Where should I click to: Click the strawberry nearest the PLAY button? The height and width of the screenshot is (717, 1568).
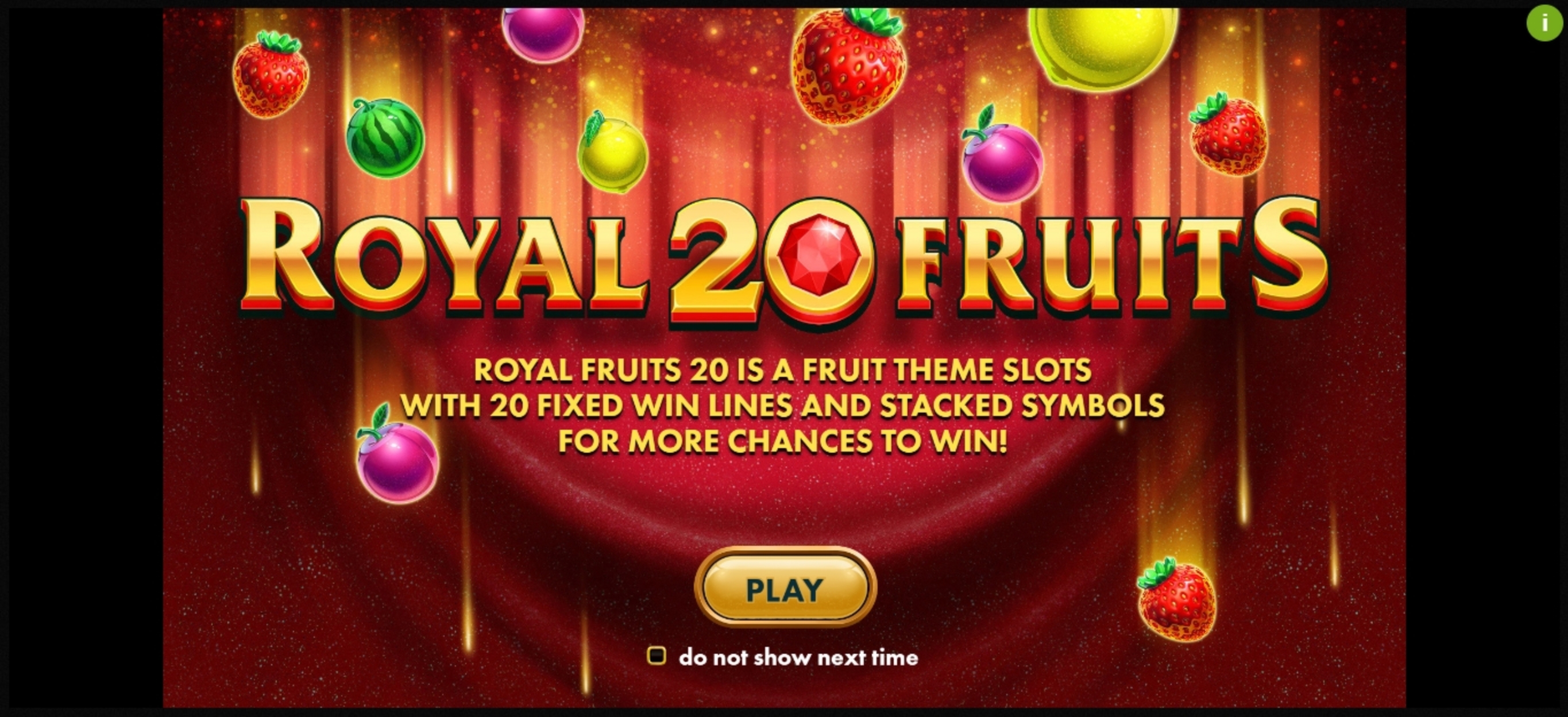[x=1176, y=600]
